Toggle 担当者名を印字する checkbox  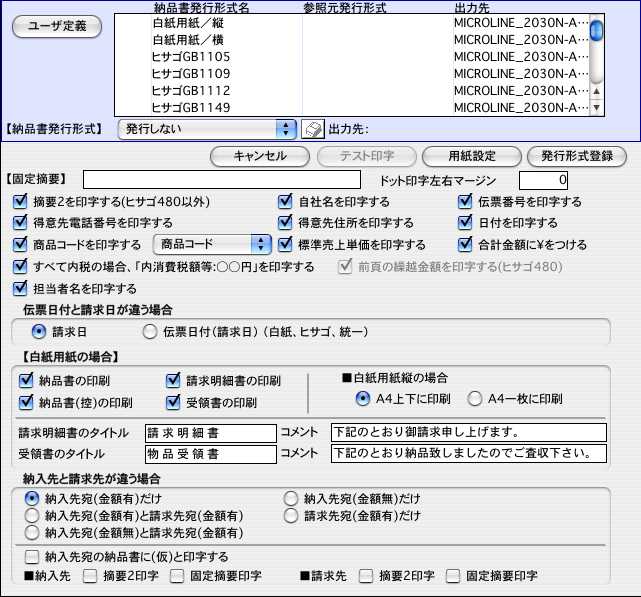(21, 289)
